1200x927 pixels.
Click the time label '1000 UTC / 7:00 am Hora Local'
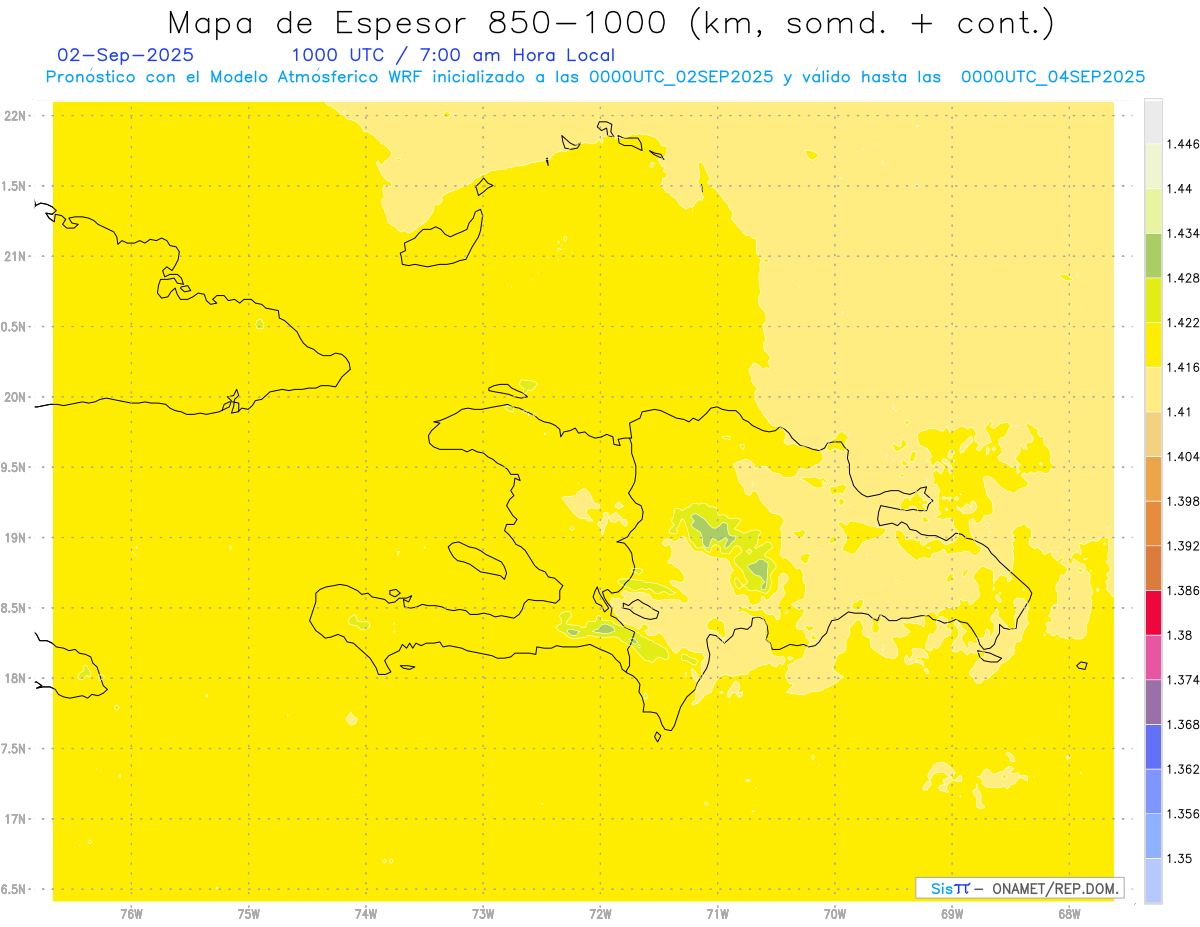(453, 55)
